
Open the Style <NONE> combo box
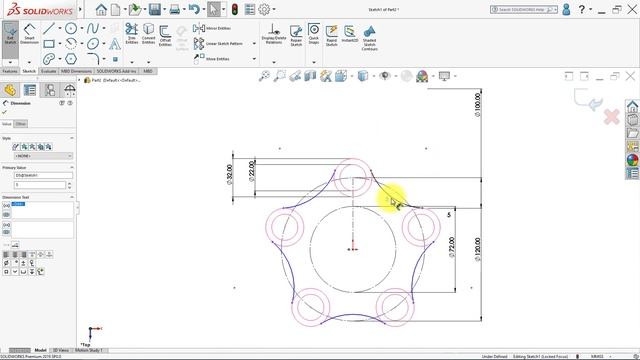pos(43,156)
